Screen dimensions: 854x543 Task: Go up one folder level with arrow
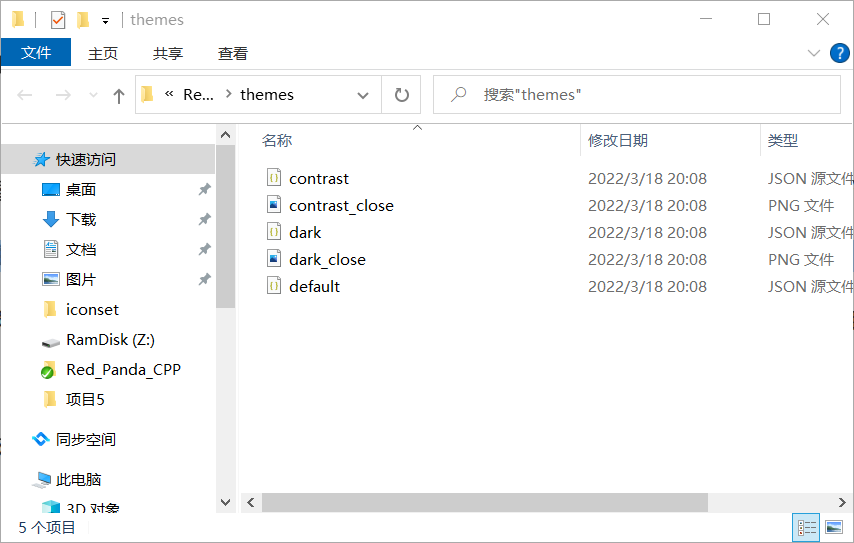(x=118, y=95)
